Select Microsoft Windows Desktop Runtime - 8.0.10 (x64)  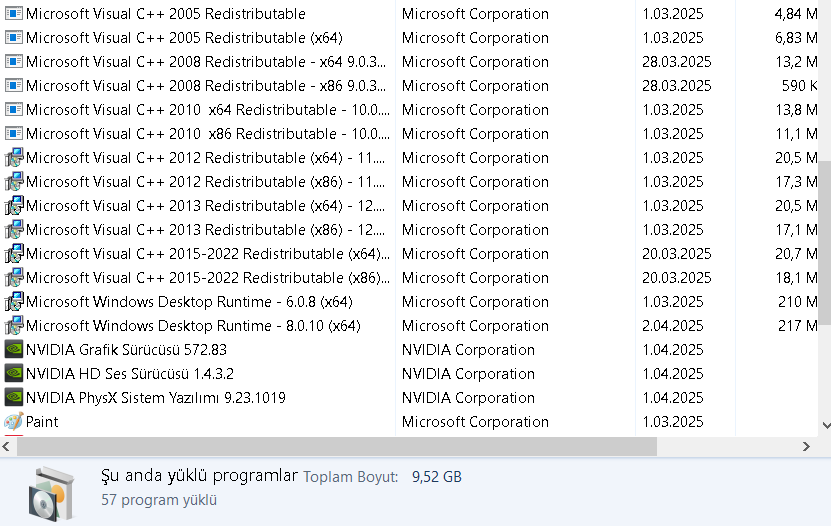(x=193, y=326)
